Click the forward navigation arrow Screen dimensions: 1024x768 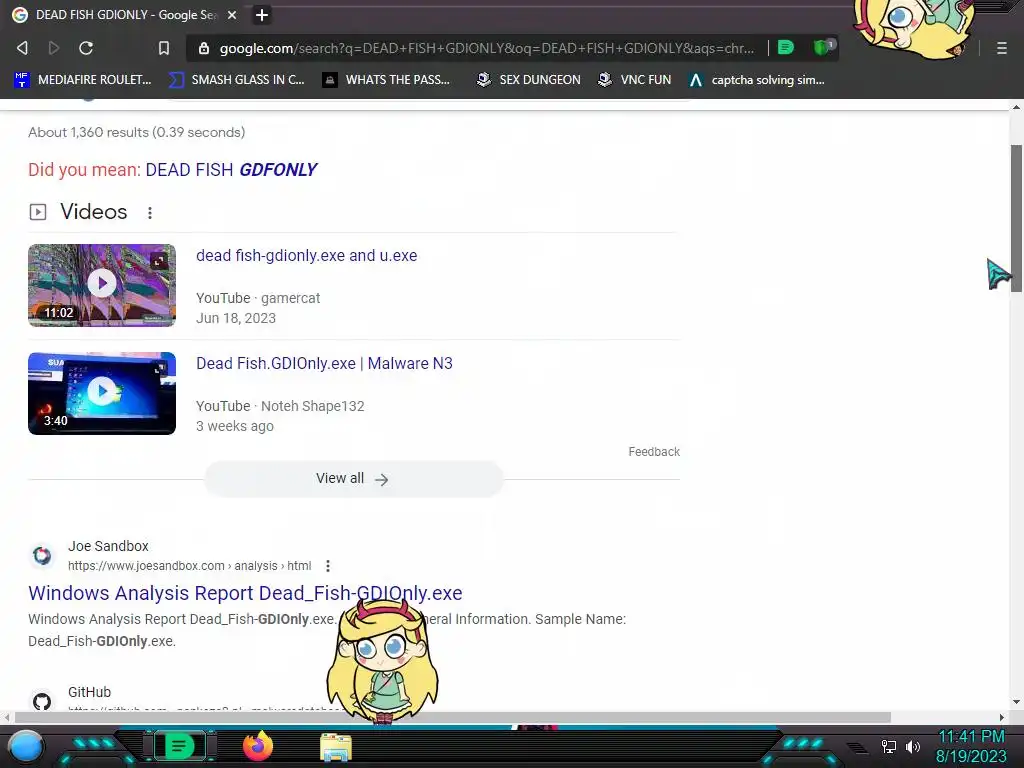(x=54, y=48)
